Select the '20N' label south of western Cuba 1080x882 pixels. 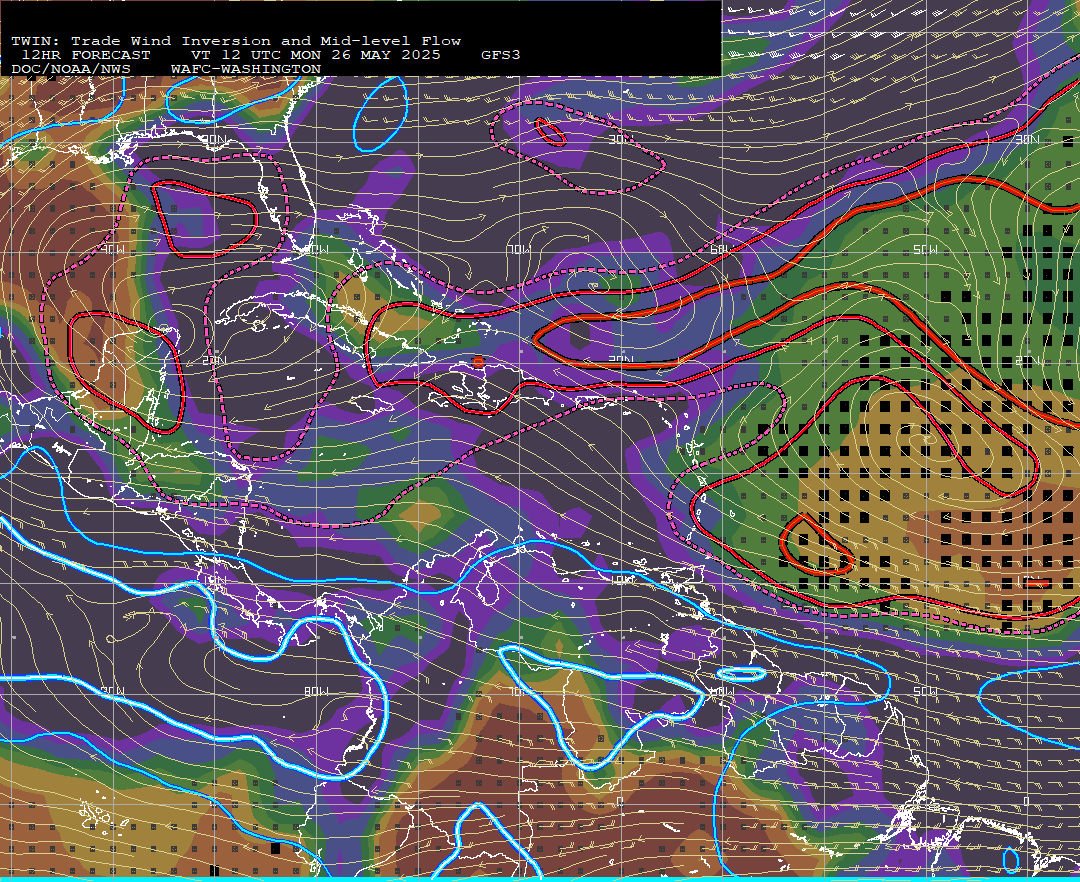point(214,360)
